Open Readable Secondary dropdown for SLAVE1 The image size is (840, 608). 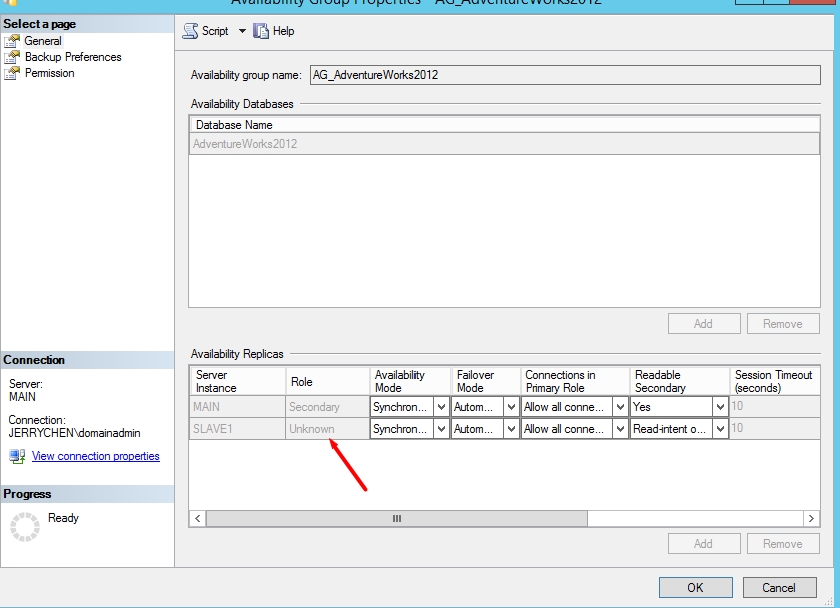720,429
